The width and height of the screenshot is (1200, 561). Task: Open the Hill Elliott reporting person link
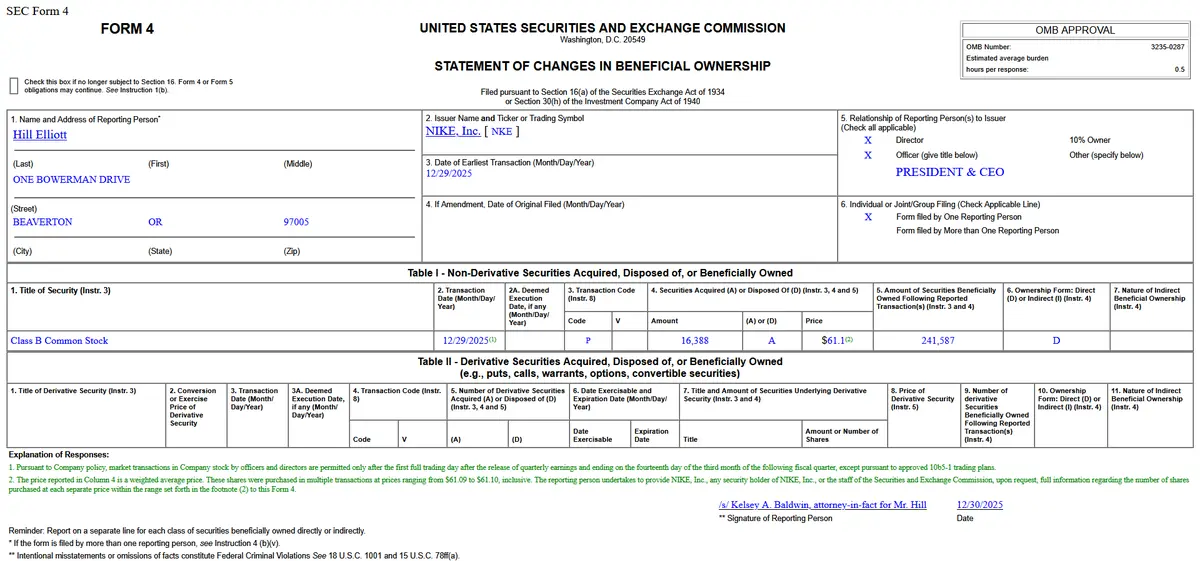pos(40,134)
